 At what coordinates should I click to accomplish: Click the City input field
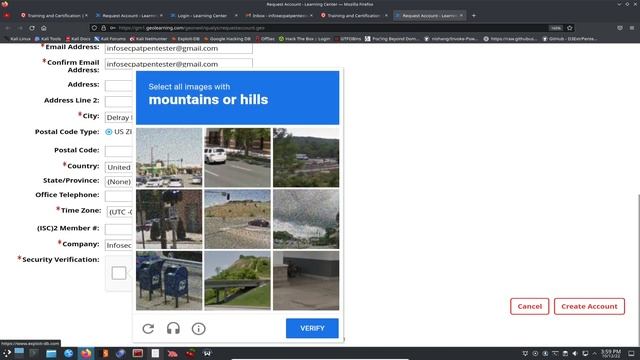pyautogui.click(x=119, y=118)
